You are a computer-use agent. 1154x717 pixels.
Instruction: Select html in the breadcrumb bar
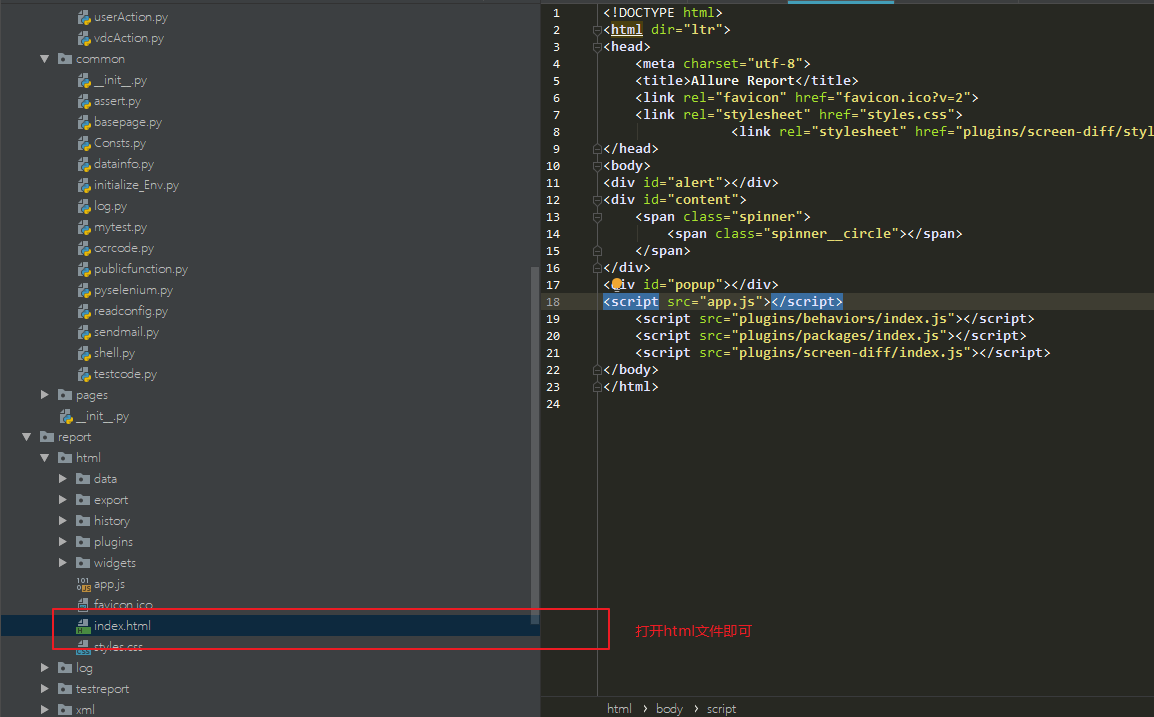click(619, 708)
